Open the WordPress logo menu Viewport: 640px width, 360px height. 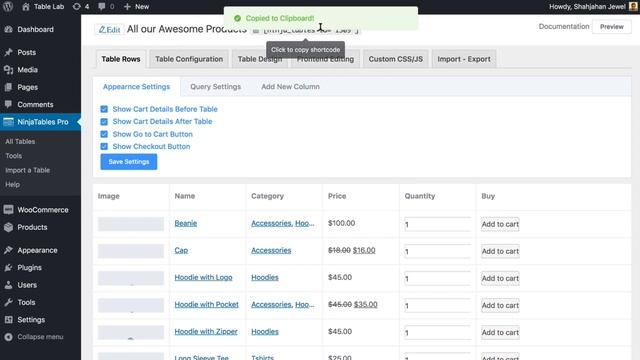point(8,7)
